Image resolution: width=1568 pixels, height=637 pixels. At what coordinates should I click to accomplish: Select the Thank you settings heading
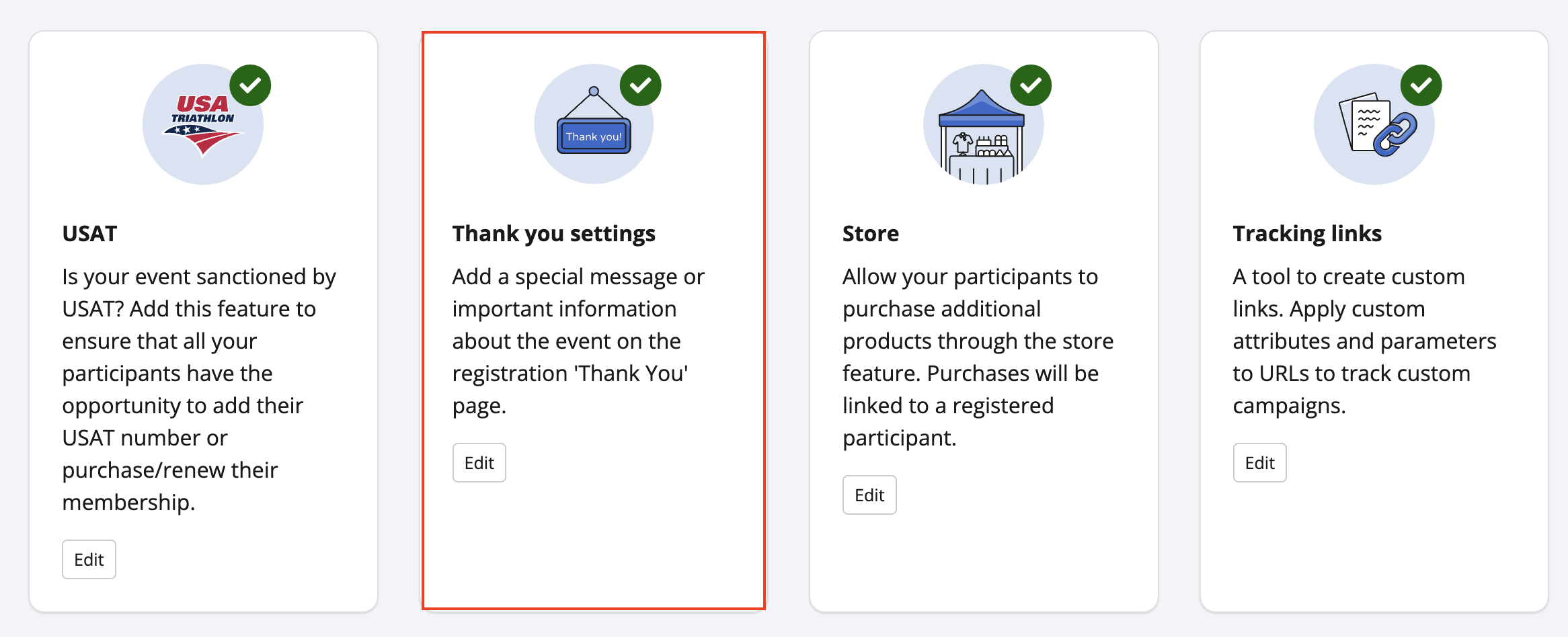[x=553, y=234]
